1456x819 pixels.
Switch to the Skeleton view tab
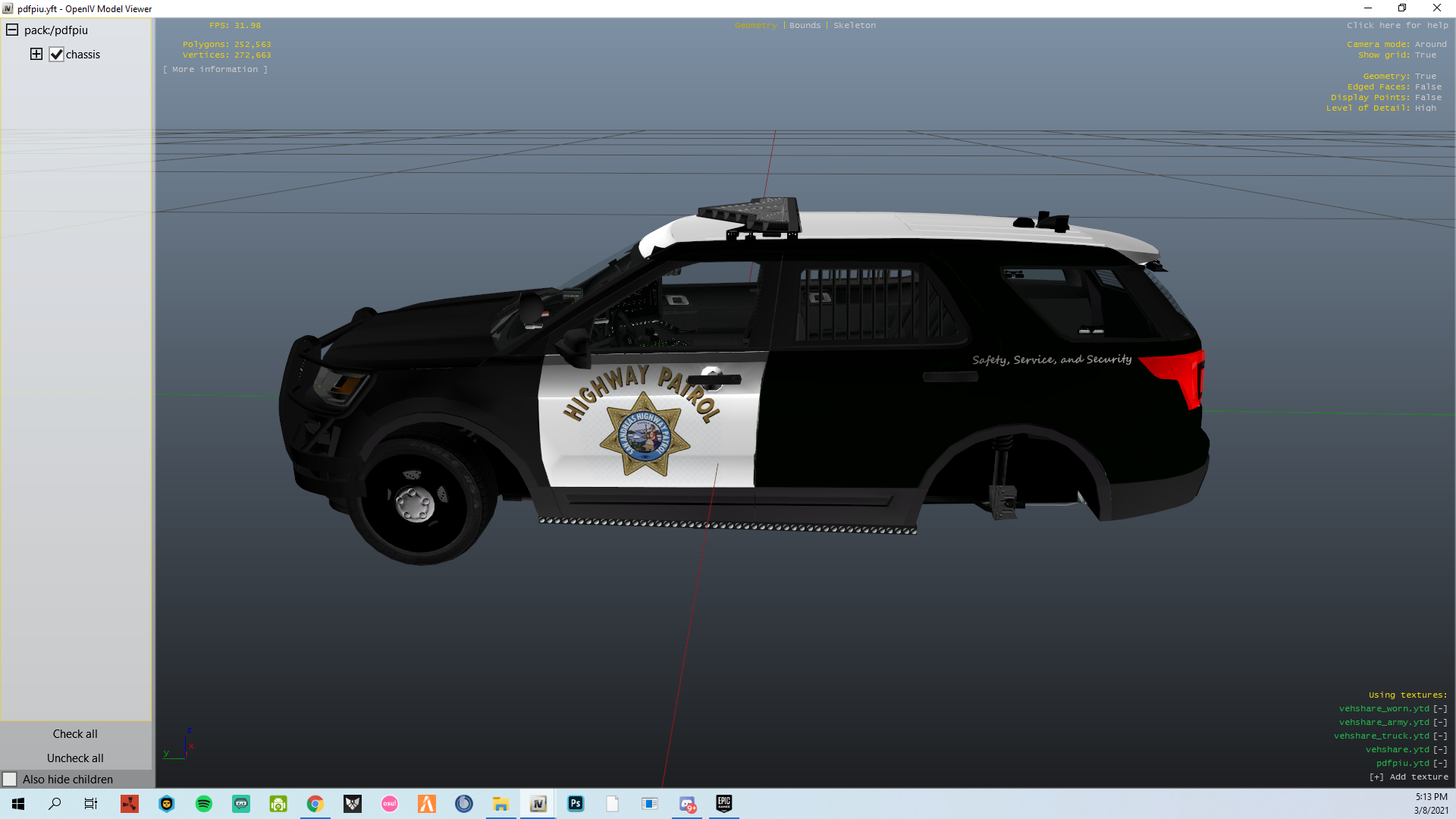(x=855, y=26)
